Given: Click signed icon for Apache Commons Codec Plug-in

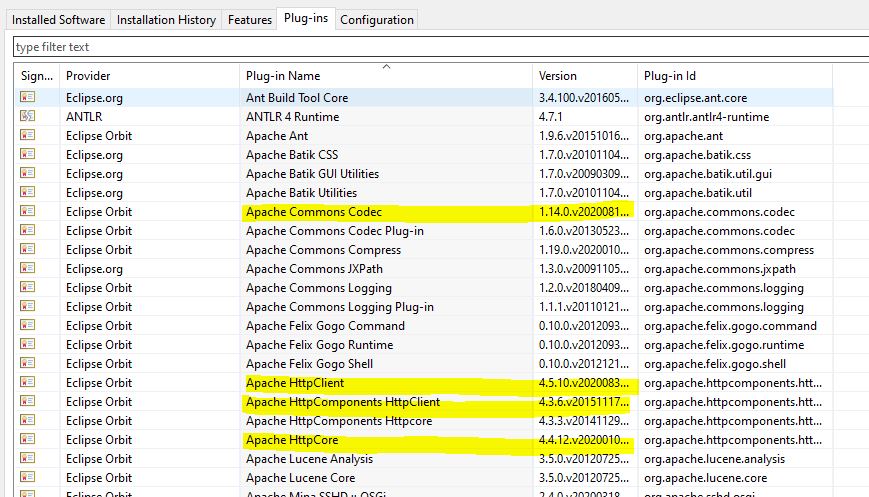Looking at the screenshot, I should click(x=28, y=229).
